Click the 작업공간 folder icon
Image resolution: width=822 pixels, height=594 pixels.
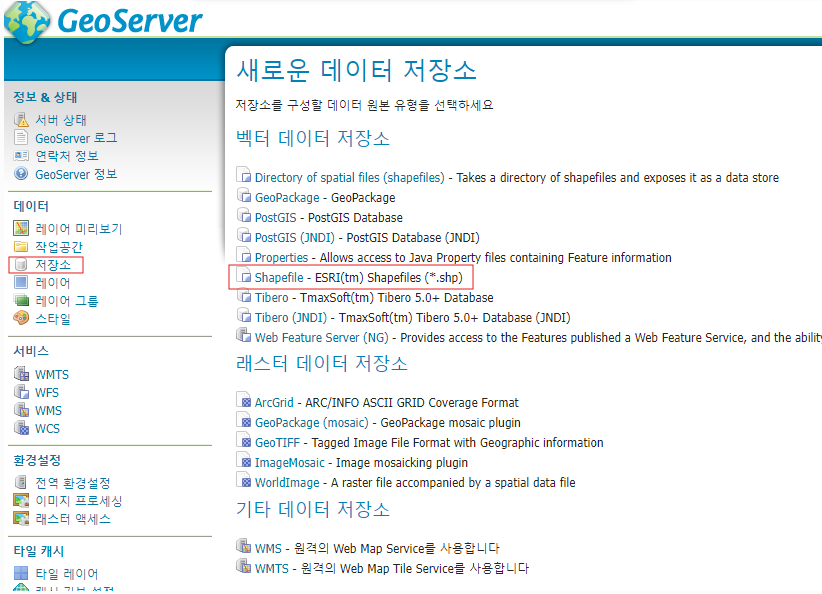[x=21, y=246]
